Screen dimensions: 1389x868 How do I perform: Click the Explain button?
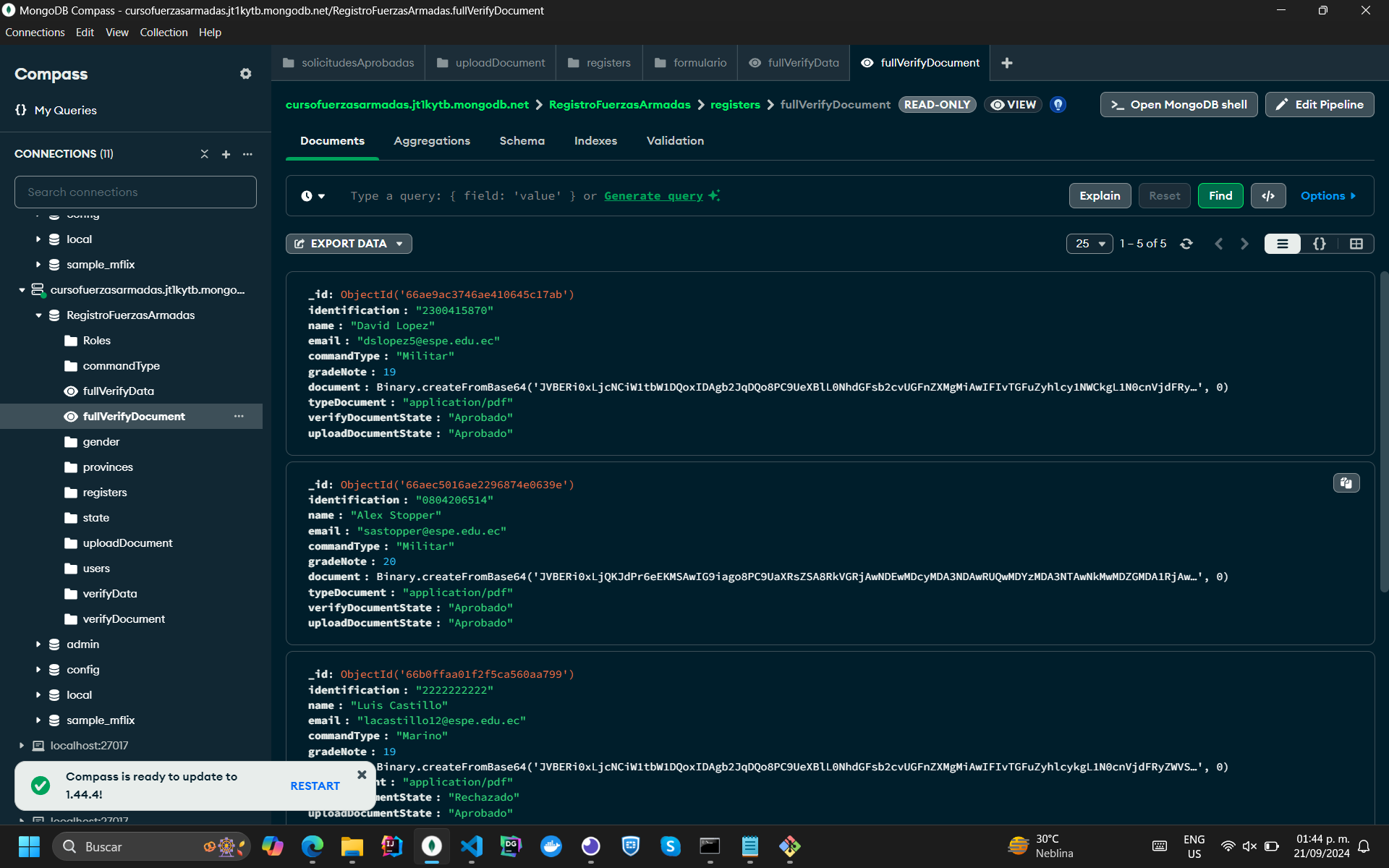[x=1100, y=196]
